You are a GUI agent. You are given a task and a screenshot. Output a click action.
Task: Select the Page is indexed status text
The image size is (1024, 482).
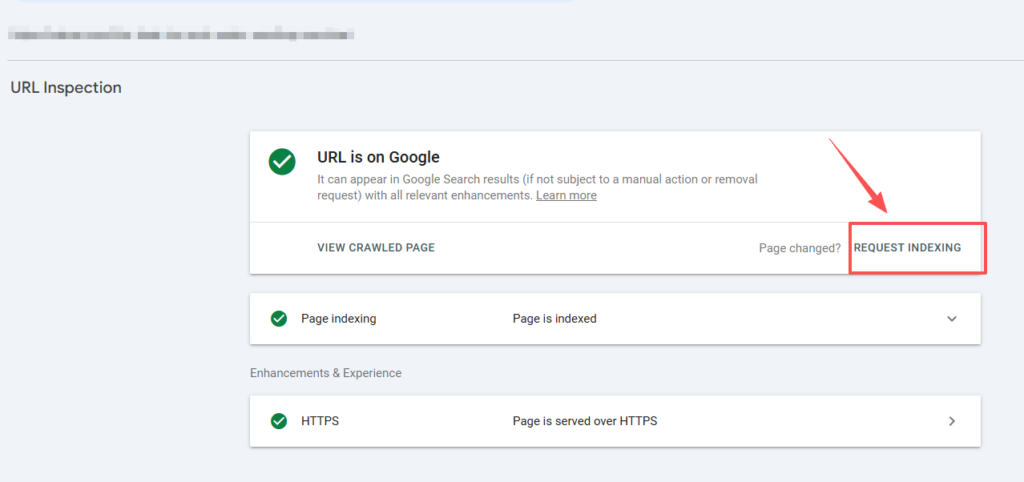click(x=554, y=319)
